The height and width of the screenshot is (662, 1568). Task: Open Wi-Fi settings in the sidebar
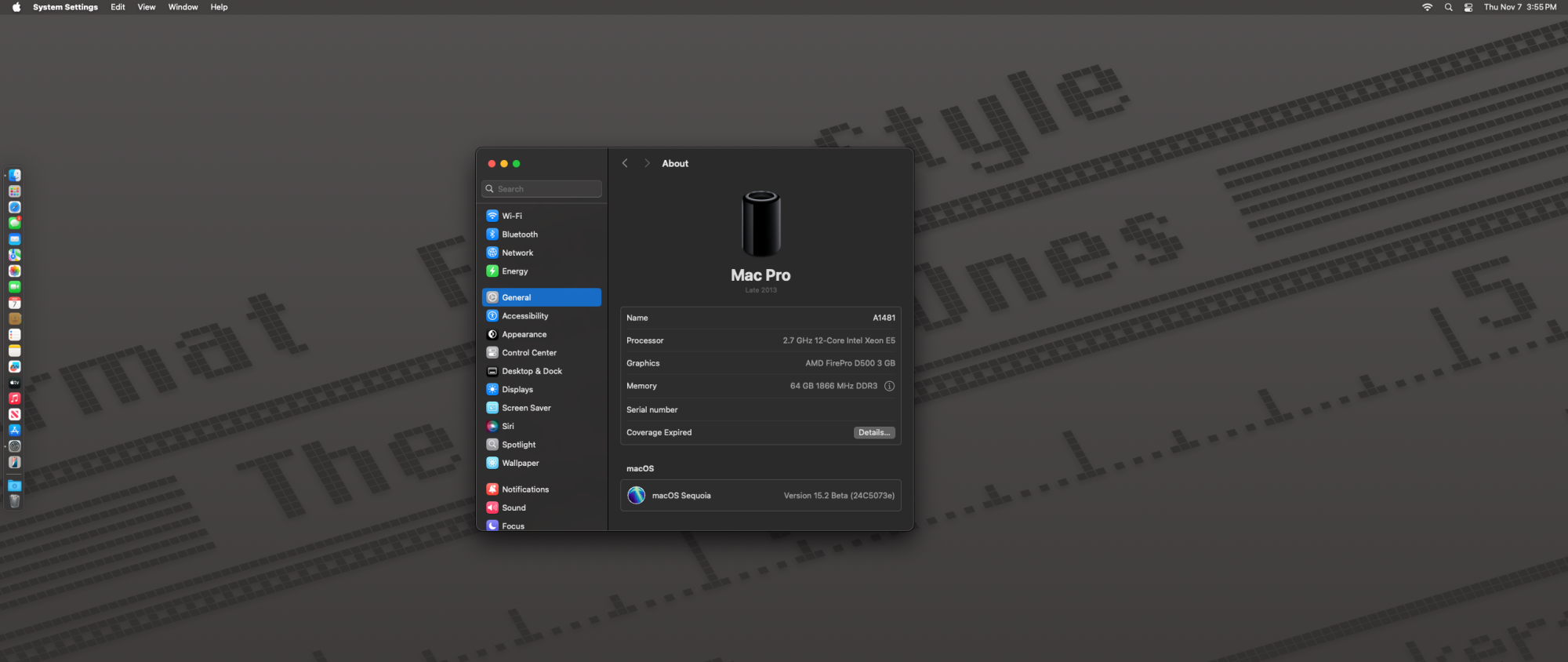click(542, 216)
